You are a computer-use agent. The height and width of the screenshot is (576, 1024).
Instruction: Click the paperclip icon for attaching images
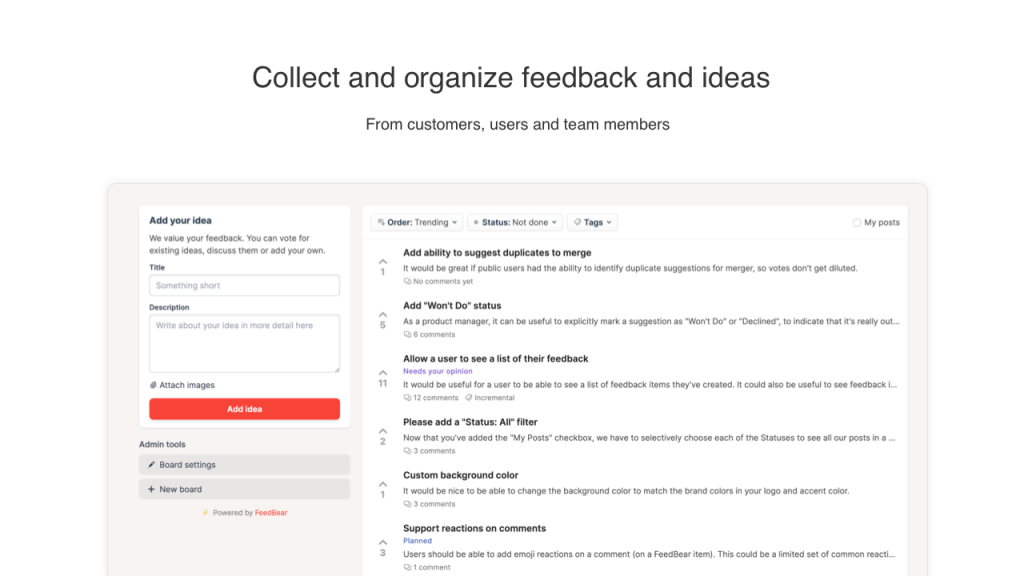click(x=153, y=385)
